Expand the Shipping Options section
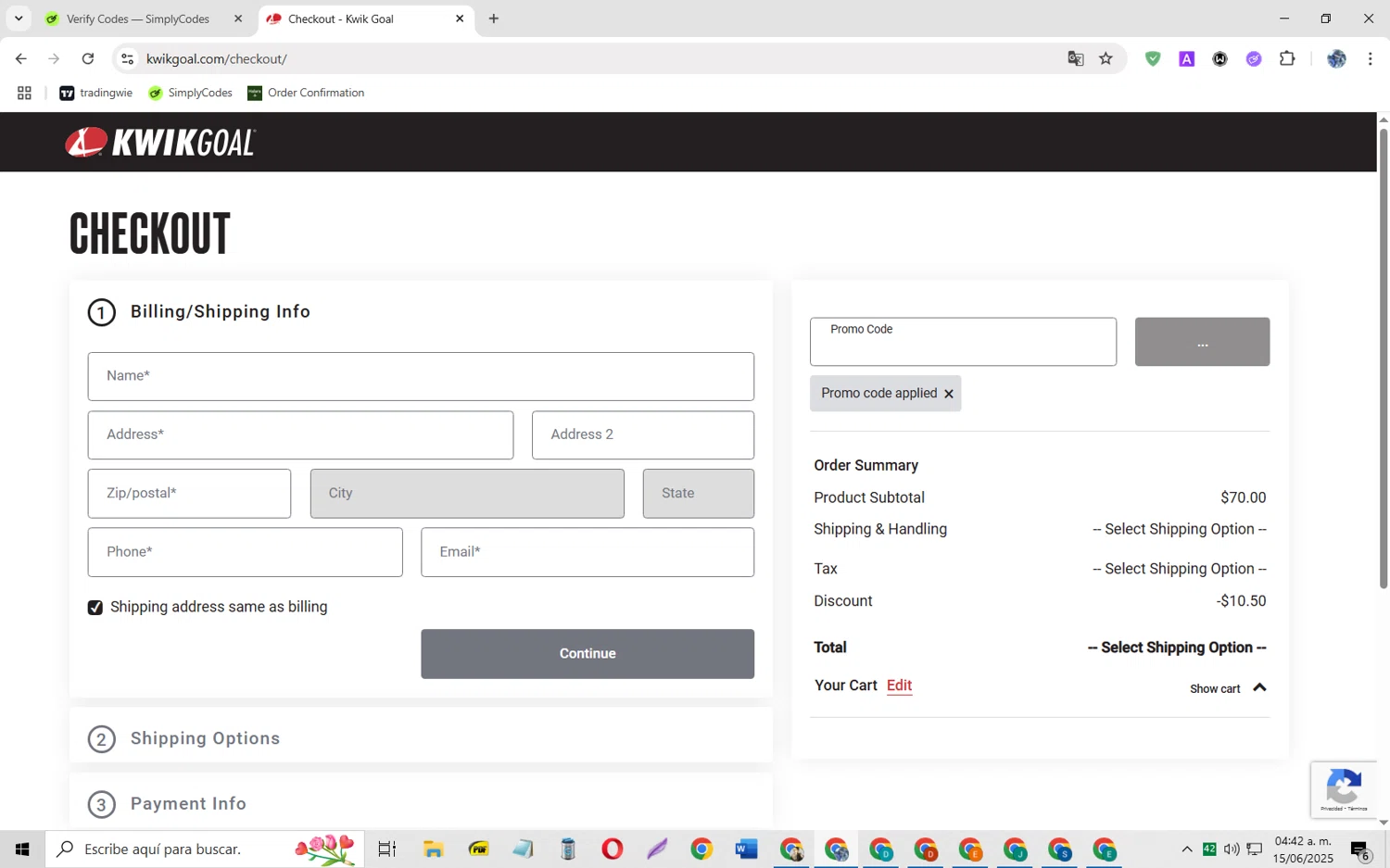The image size is (1390, 868). point(205,738)
